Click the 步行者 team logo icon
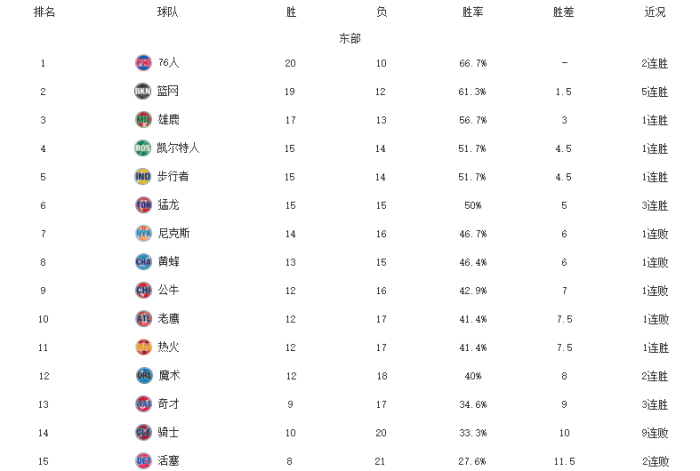Screen dimensions: 700x471 pyautogui.click(x=143, y=177)
